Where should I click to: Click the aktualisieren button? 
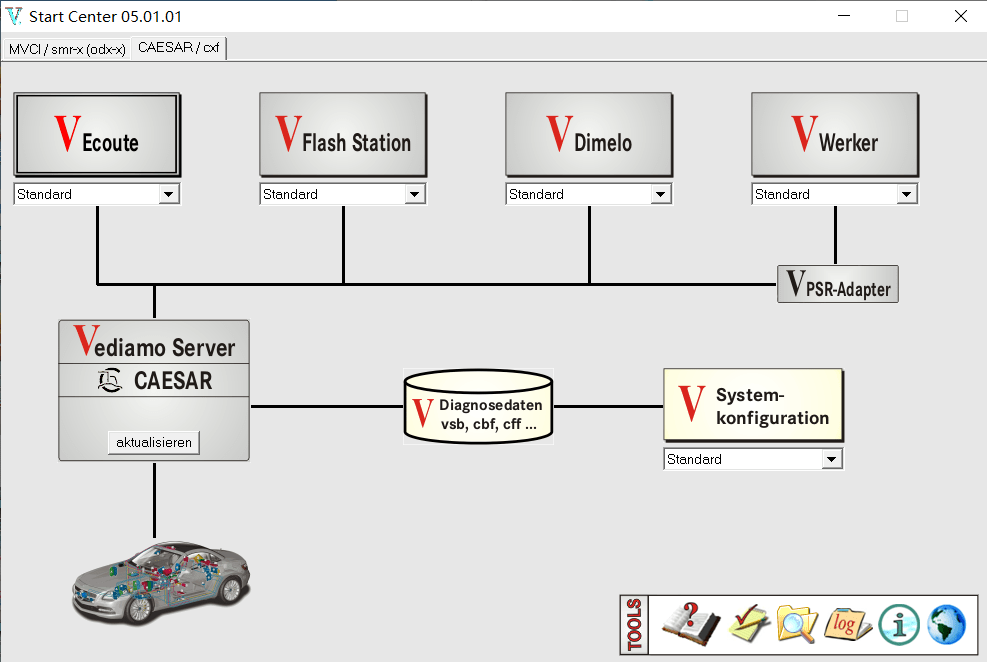click(x=153, y=441)
